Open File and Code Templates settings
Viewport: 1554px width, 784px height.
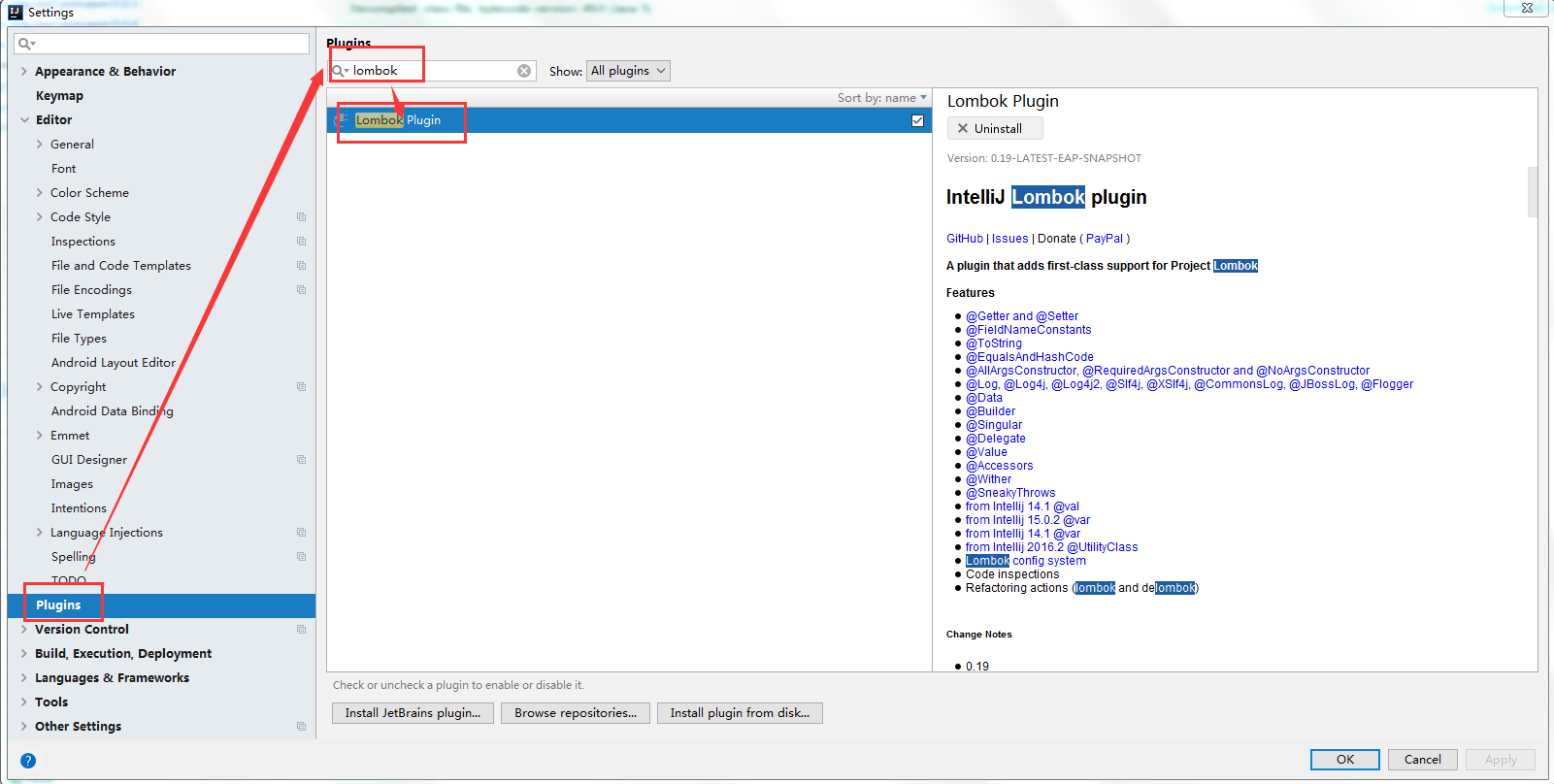[x=120, y=266]
